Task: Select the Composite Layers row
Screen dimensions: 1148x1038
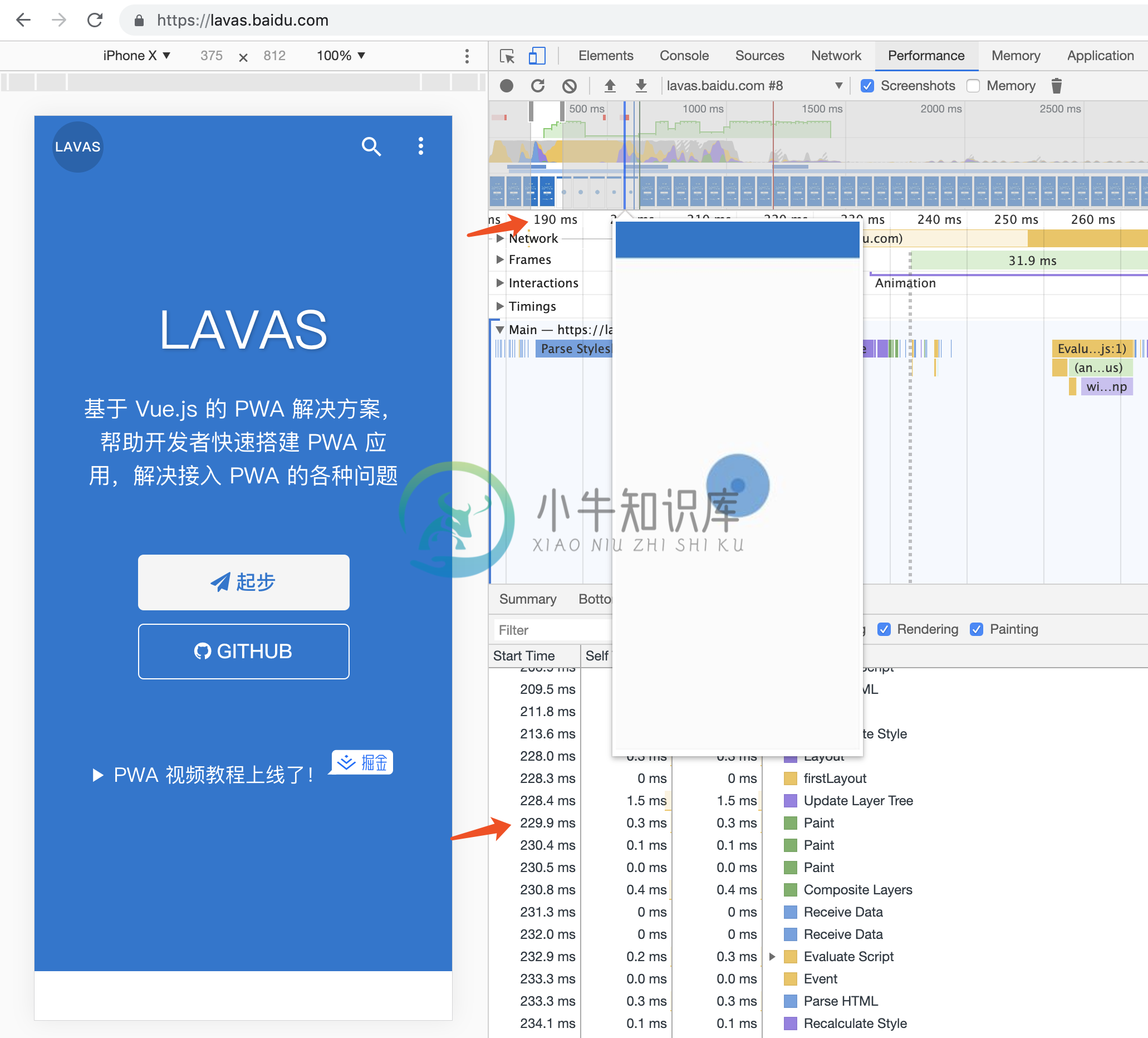Action: (x=818, y=889)
